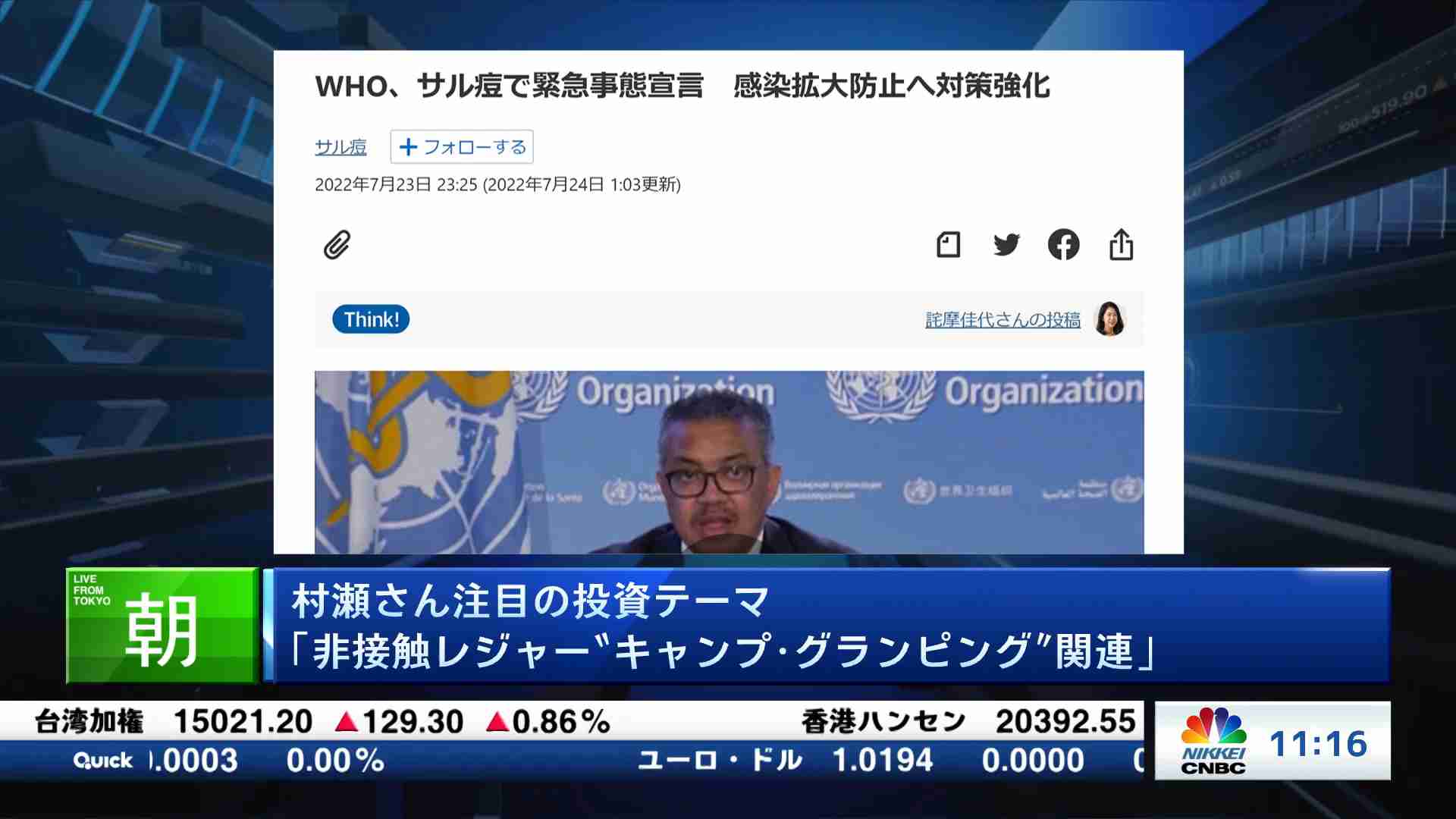
Task: Click the bookmark save-article icon
Action: coord(948,245)
